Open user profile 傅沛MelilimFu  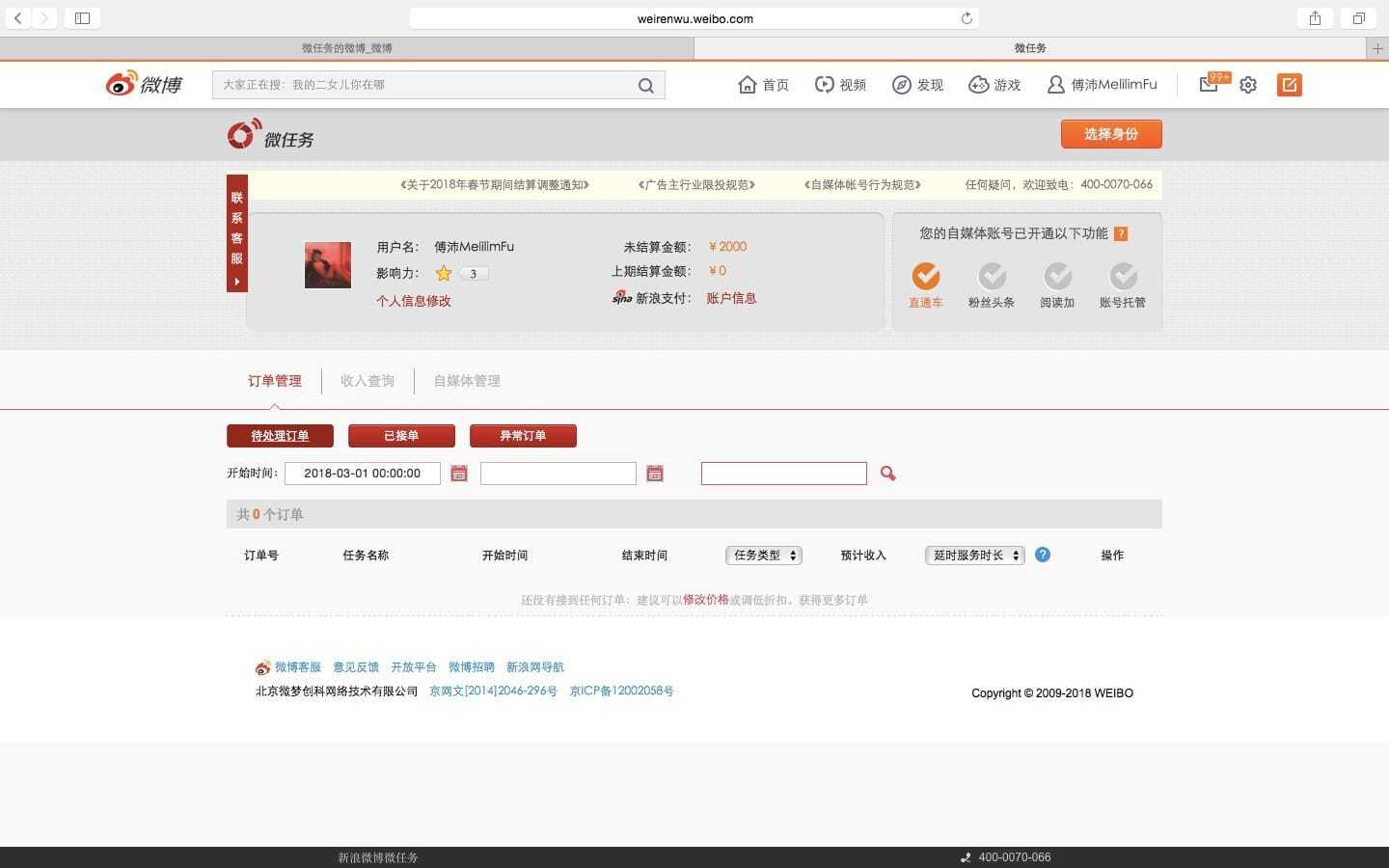click(x=1103, y=85)
